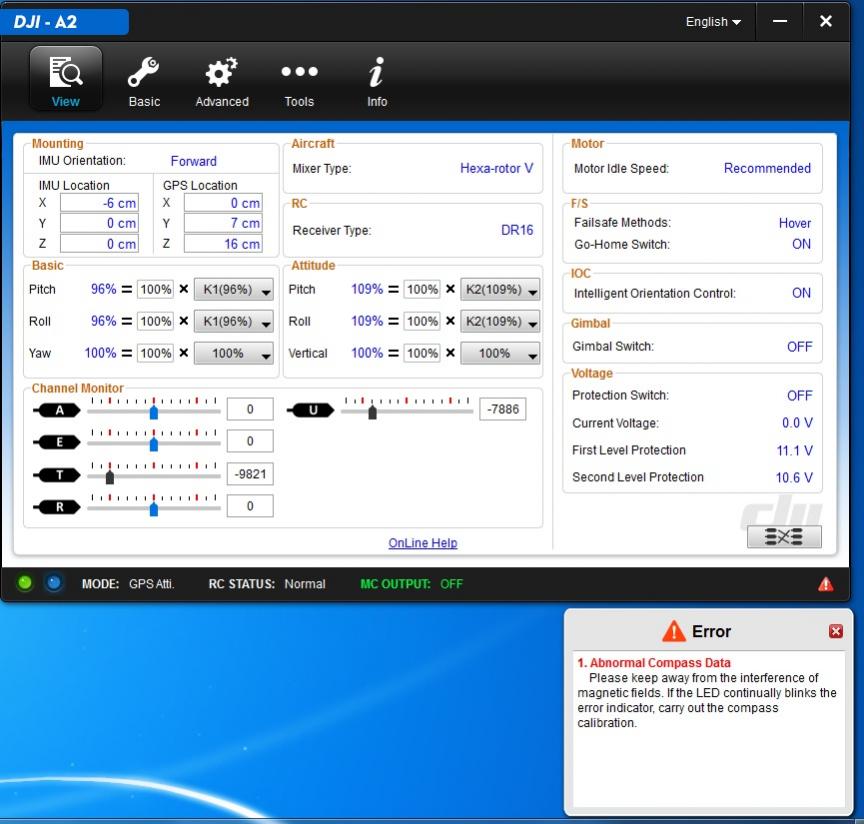Viewport: 864px width, 824px height.
Task: Click channel T slider thumb
Action: 110,477
